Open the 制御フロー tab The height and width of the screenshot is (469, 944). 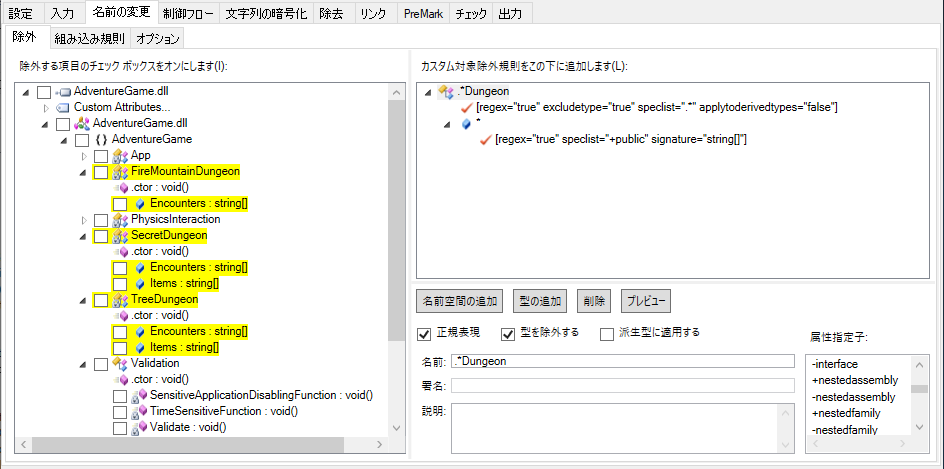tap(188, 14)
